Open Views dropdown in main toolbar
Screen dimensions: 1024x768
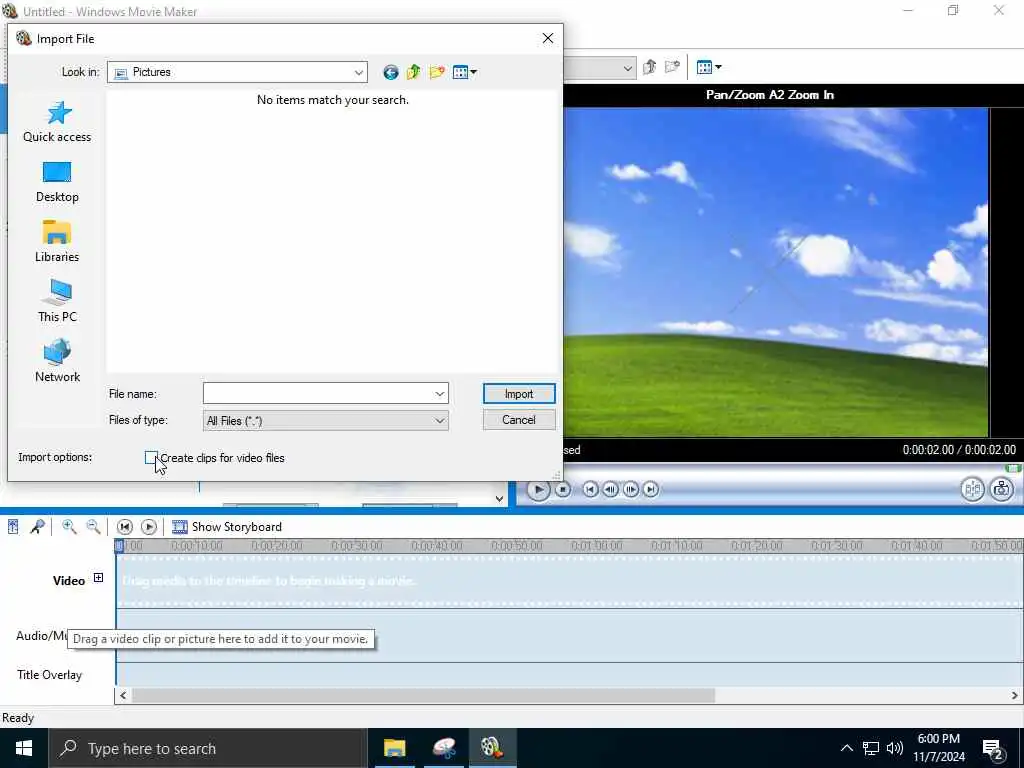(x=709, y=67)
